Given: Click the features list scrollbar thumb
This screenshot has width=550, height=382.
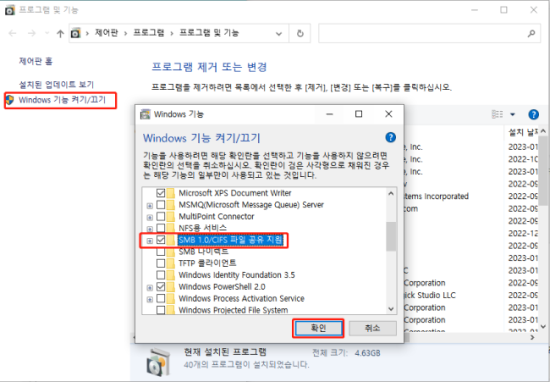Looking at the screenshot, I should (x=391, y=236).
